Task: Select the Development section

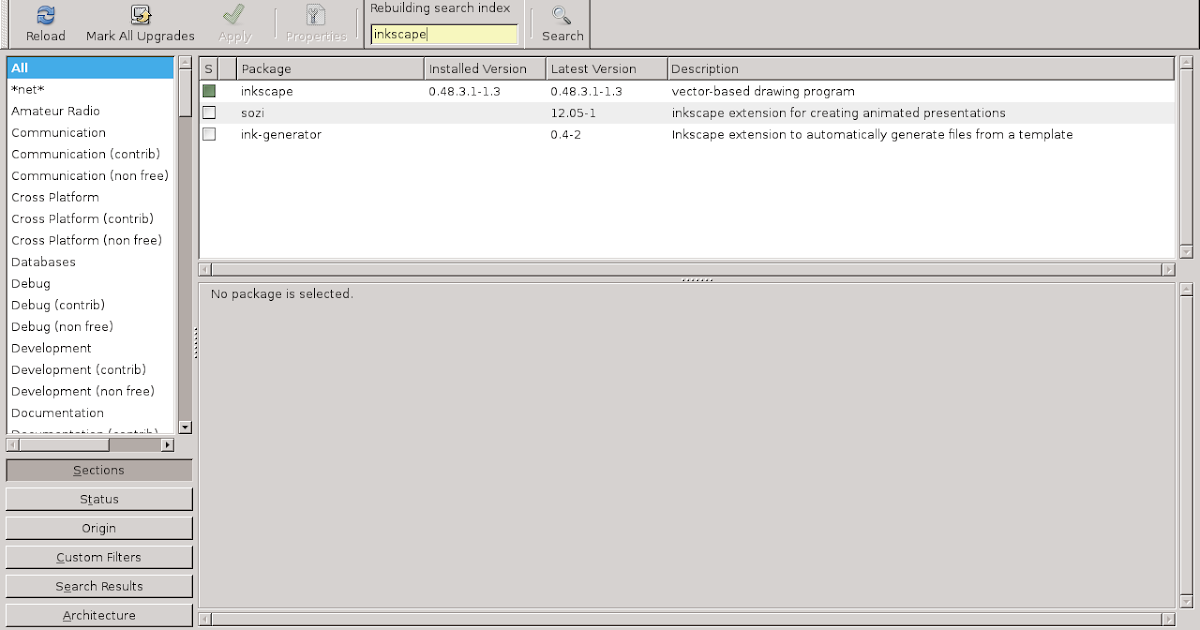Action: click(x=90, y=348)
